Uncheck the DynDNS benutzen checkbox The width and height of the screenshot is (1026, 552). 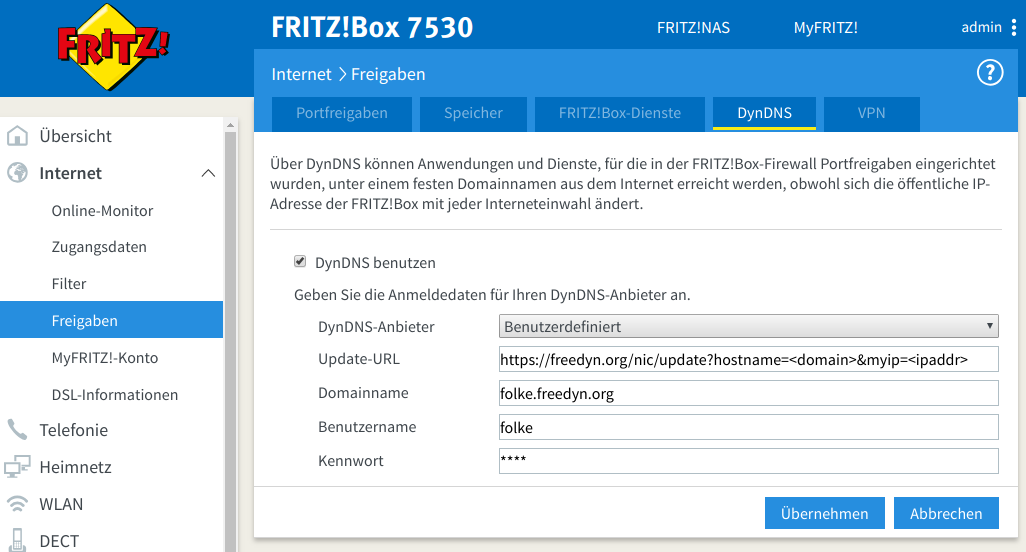coord(300,262)
